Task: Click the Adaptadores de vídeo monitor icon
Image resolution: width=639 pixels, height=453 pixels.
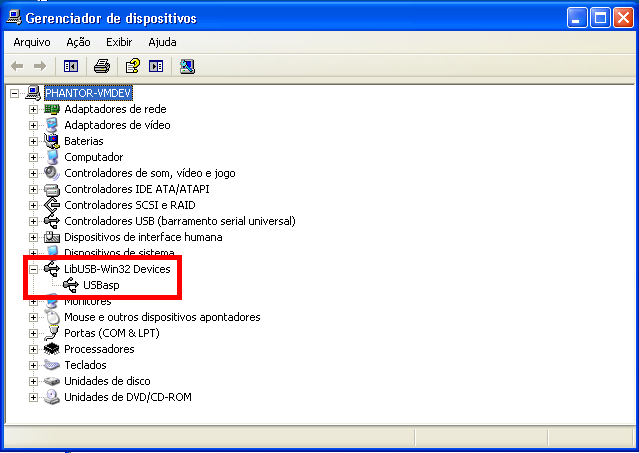Action: click(x=52, y=125)
